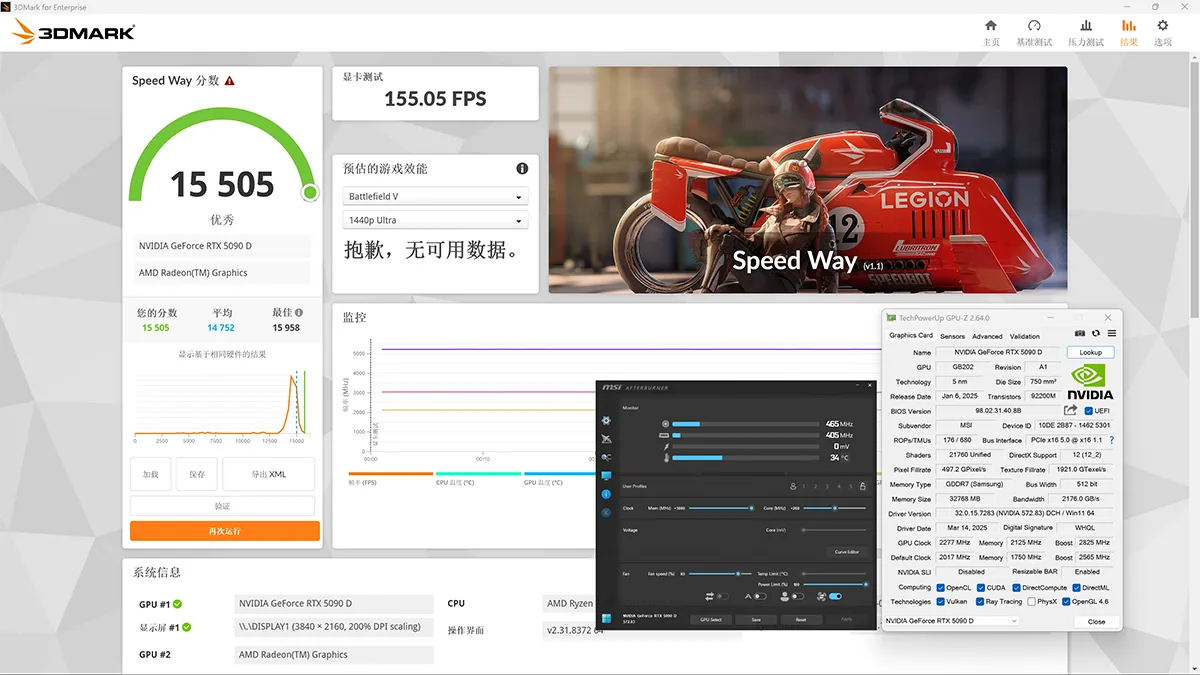1200x675 pixels.
Task: Click the red warning triangle beside Speed Way 分数
Action: 230,81
